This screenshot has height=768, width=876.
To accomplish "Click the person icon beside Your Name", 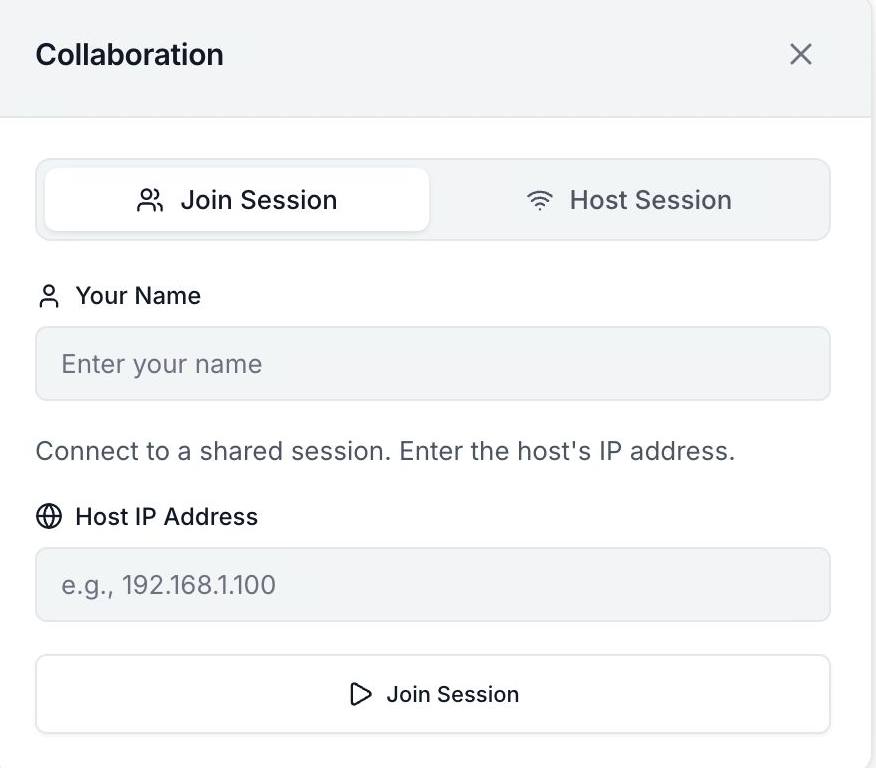I will (48, 296).
